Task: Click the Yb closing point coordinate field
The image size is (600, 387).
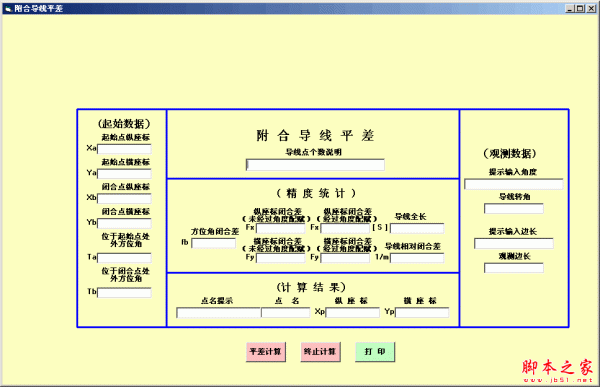Action: pyautogui.click(x=124, y=223)
